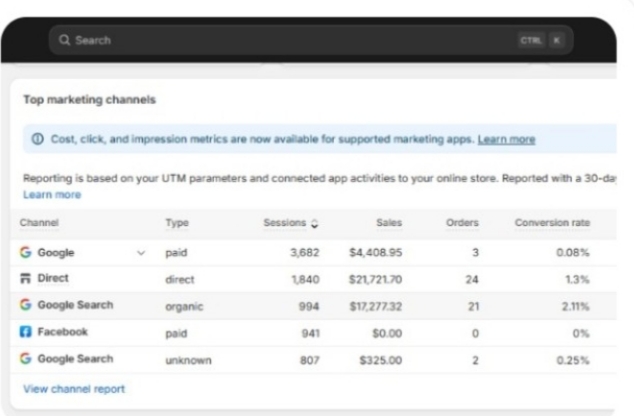Click the Conversion rate column header

pos(552,223)
